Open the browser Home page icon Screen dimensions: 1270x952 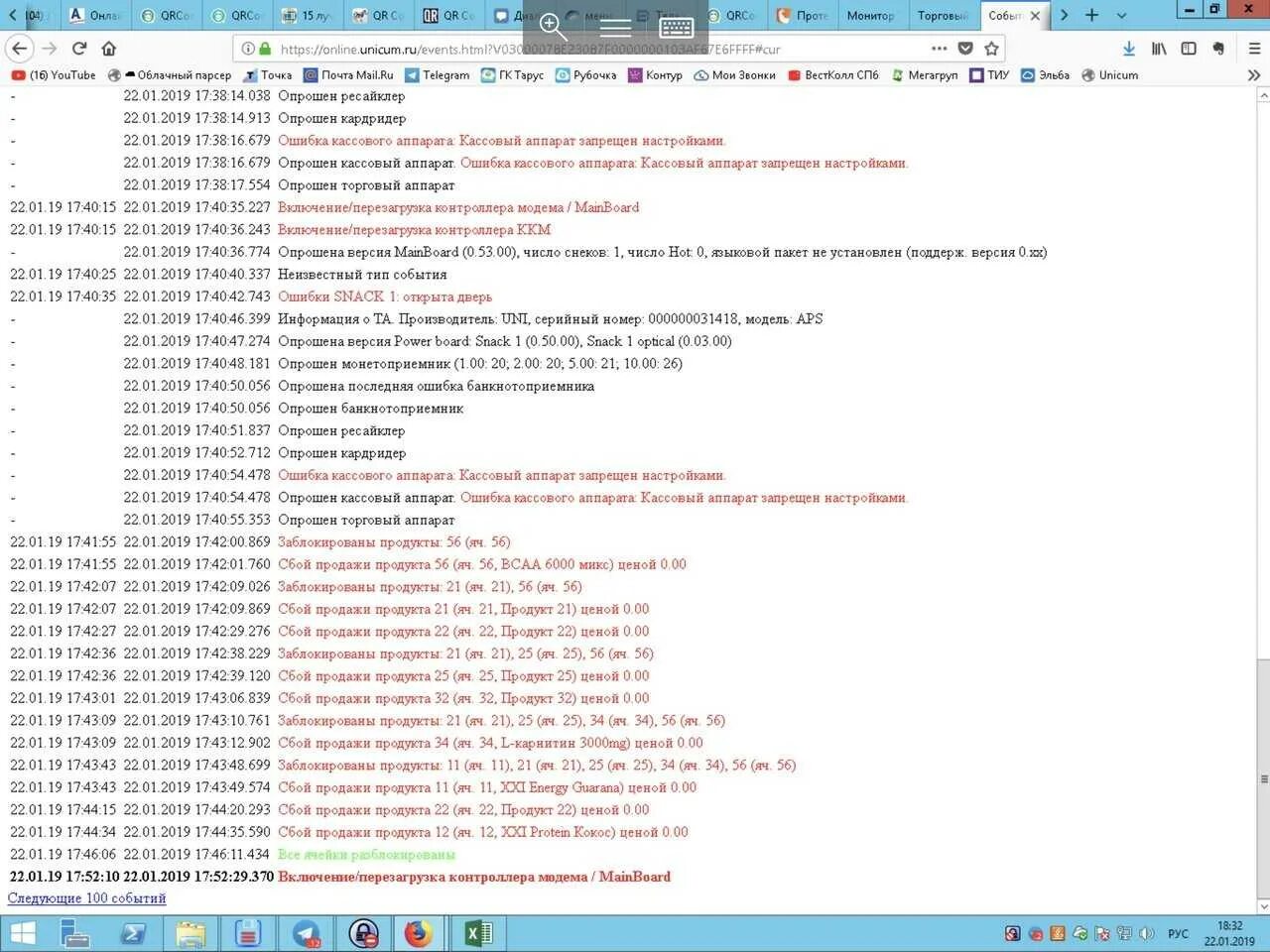(x=109, y=48)
